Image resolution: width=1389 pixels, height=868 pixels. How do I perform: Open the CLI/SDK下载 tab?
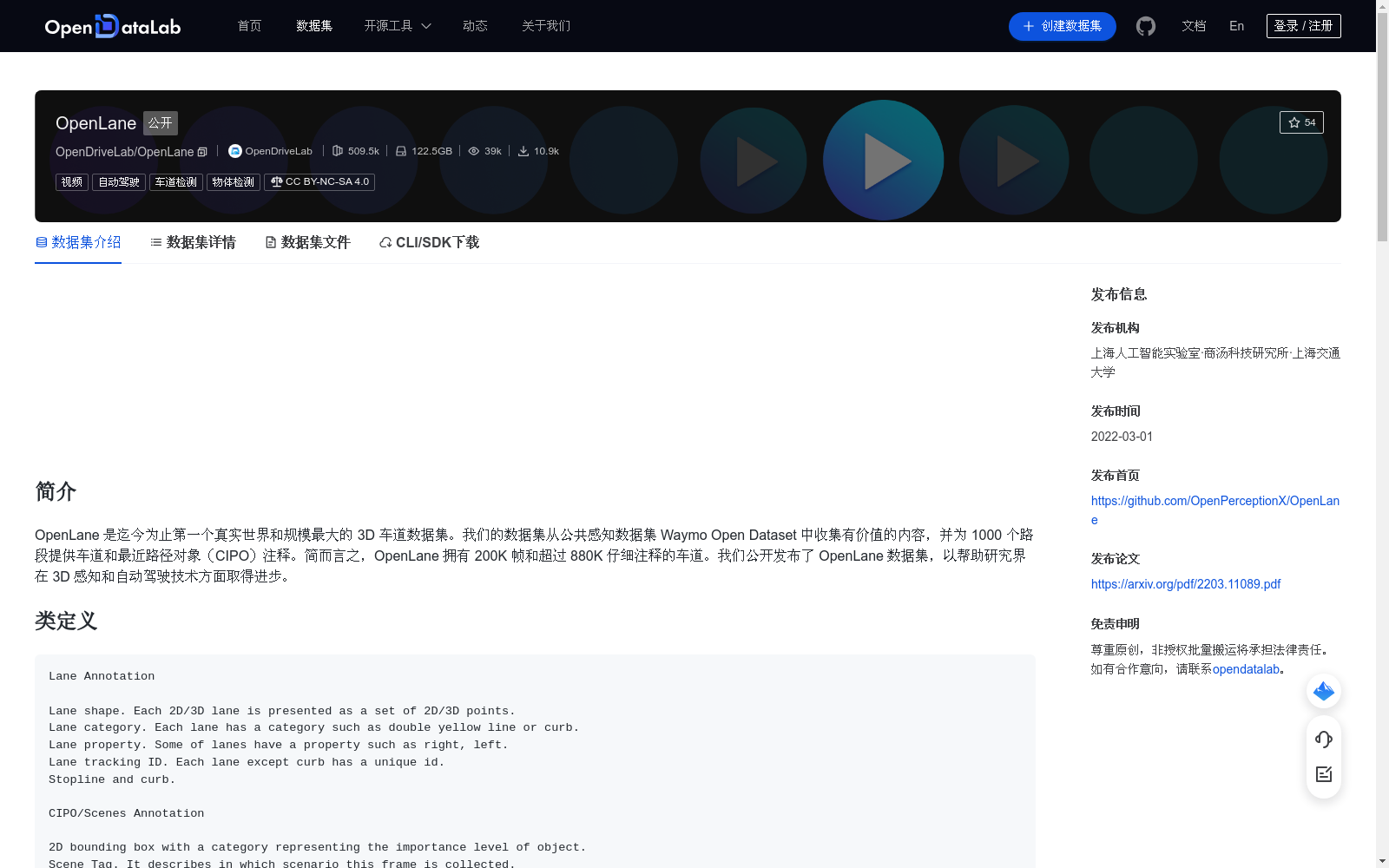pyautogui.click(x=429, y=242)
